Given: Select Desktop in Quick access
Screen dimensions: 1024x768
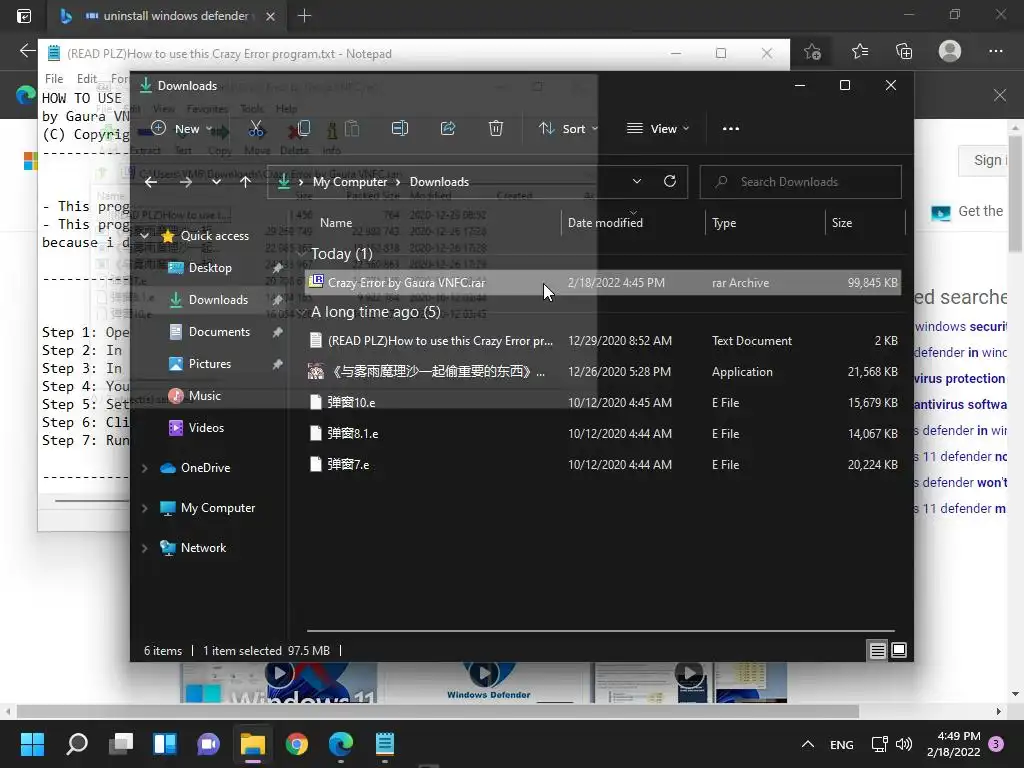Looking at the screenshot, I should (210, 267).
